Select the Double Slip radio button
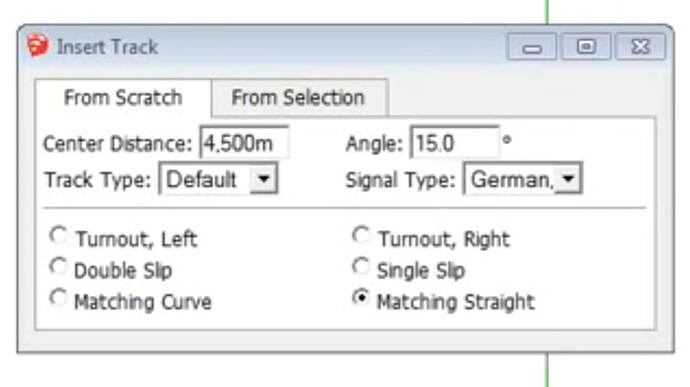The image size is (690, 387). tap(58, 267)
